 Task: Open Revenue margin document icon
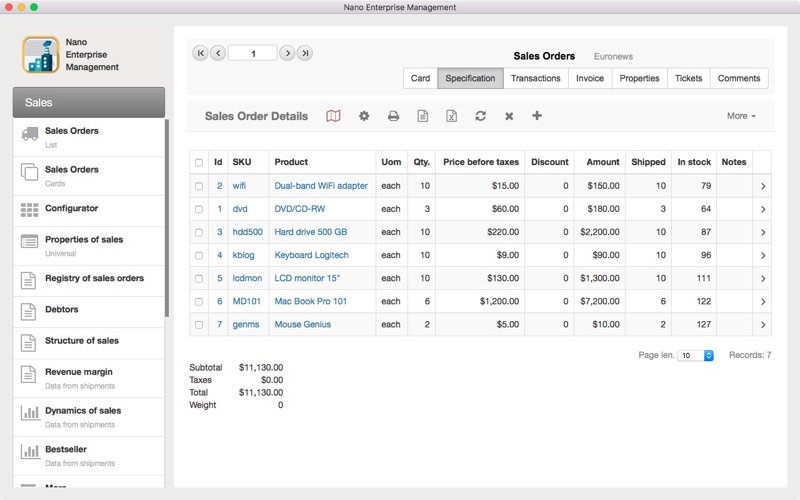[29, 374]
